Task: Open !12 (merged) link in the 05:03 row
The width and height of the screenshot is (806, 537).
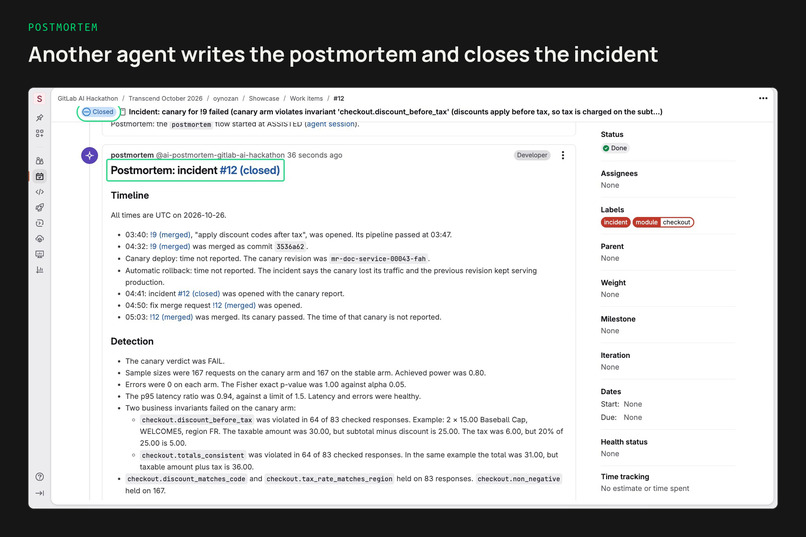Action: pyautogui.click(x=171, y=318)
